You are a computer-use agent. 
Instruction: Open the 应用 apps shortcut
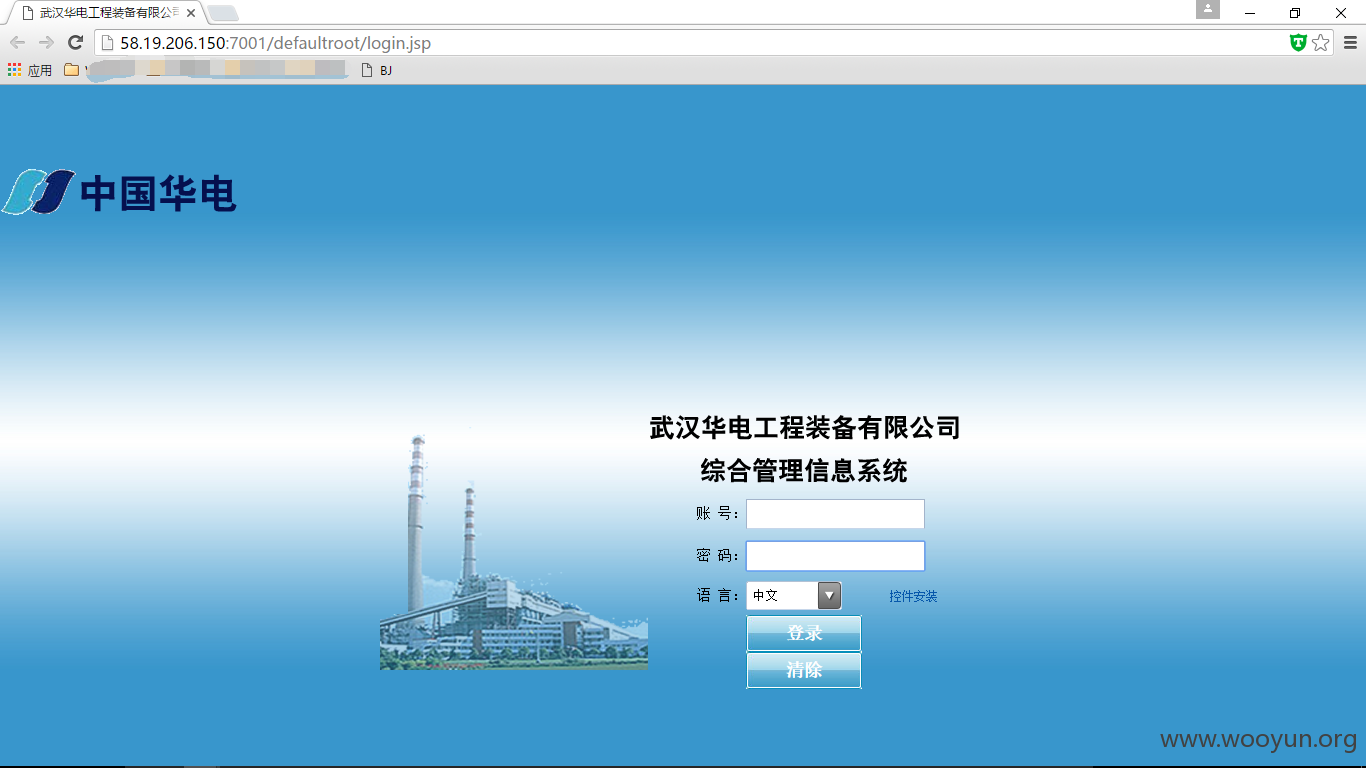click(30, 70)
